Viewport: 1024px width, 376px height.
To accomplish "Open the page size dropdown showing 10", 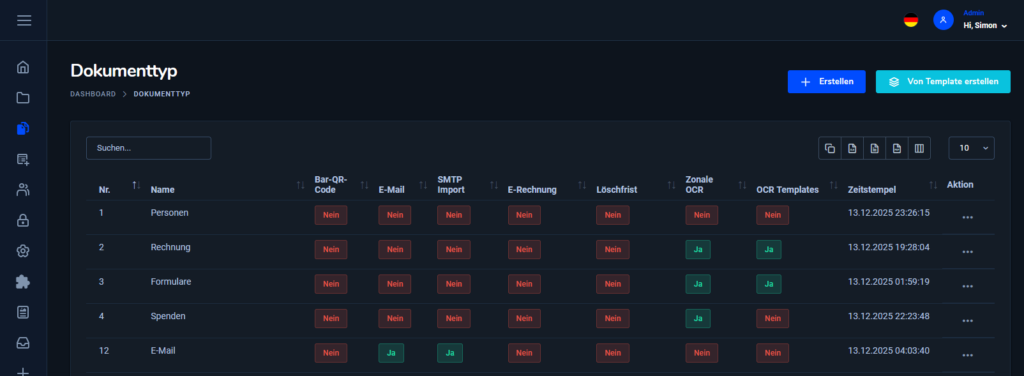I will click(972, 148).
